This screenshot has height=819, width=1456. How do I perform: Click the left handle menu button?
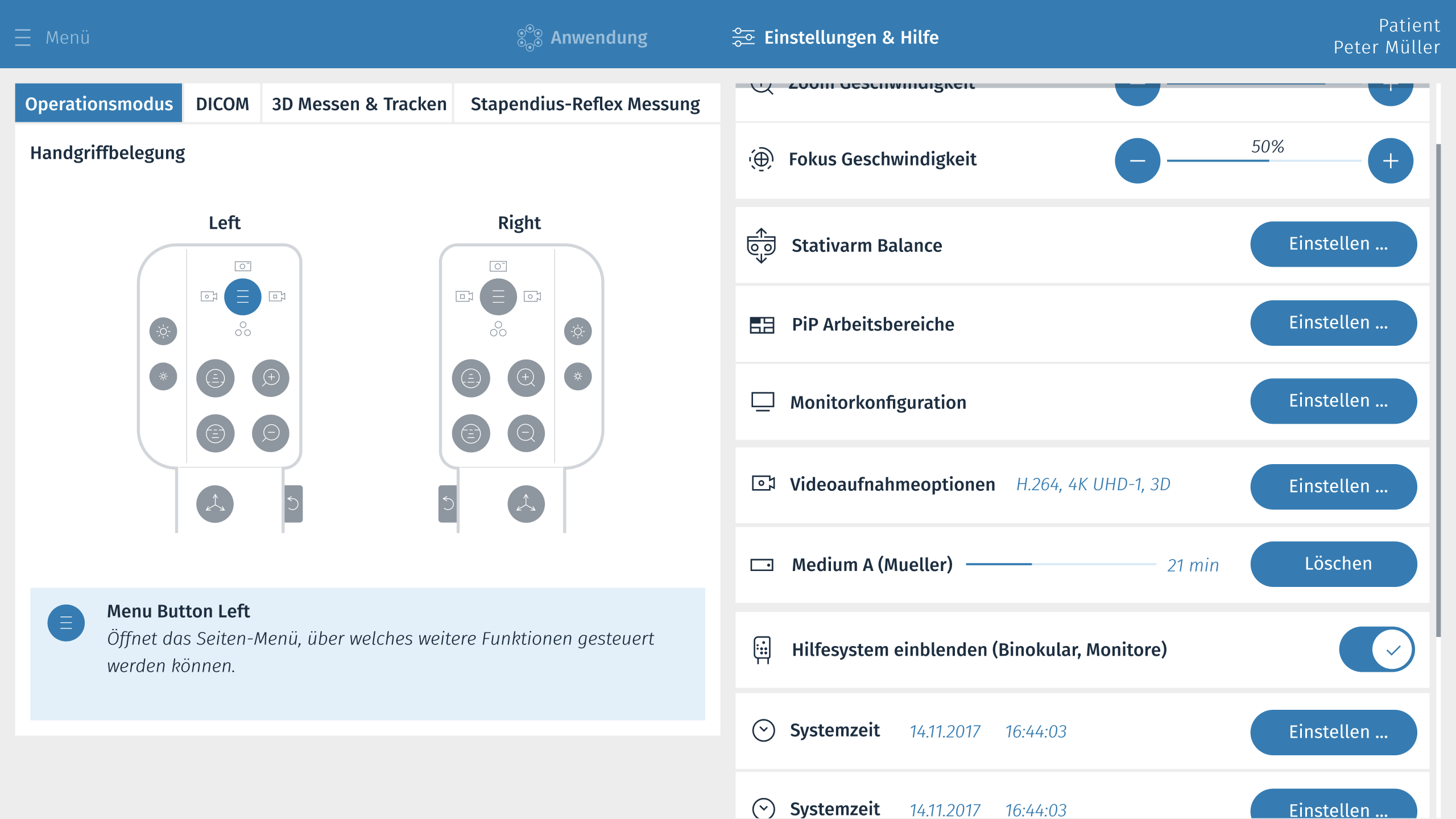242,296
